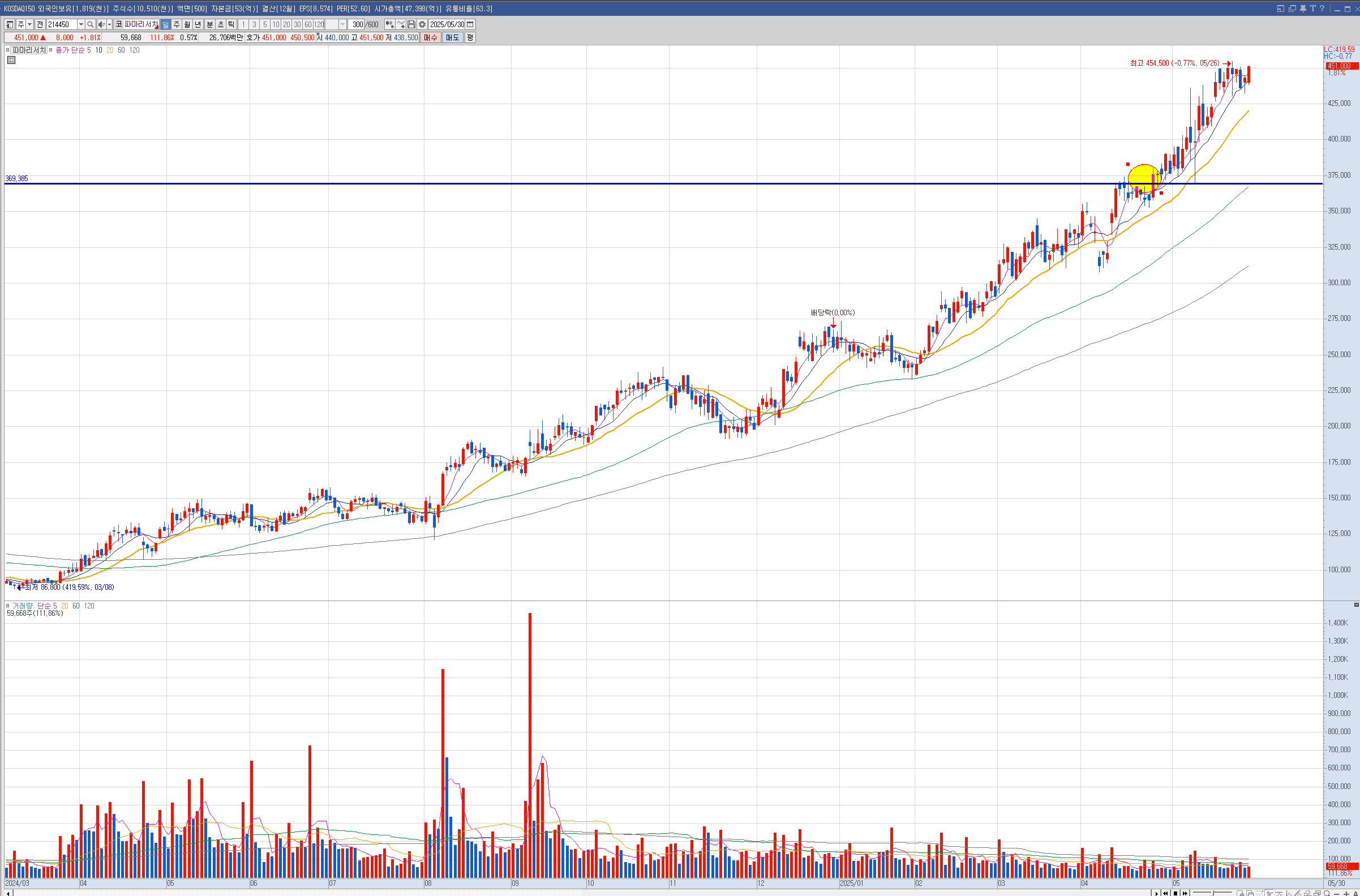Open the calendar date picker icon
Viewport: 1360px width, 896px height.
470,24
